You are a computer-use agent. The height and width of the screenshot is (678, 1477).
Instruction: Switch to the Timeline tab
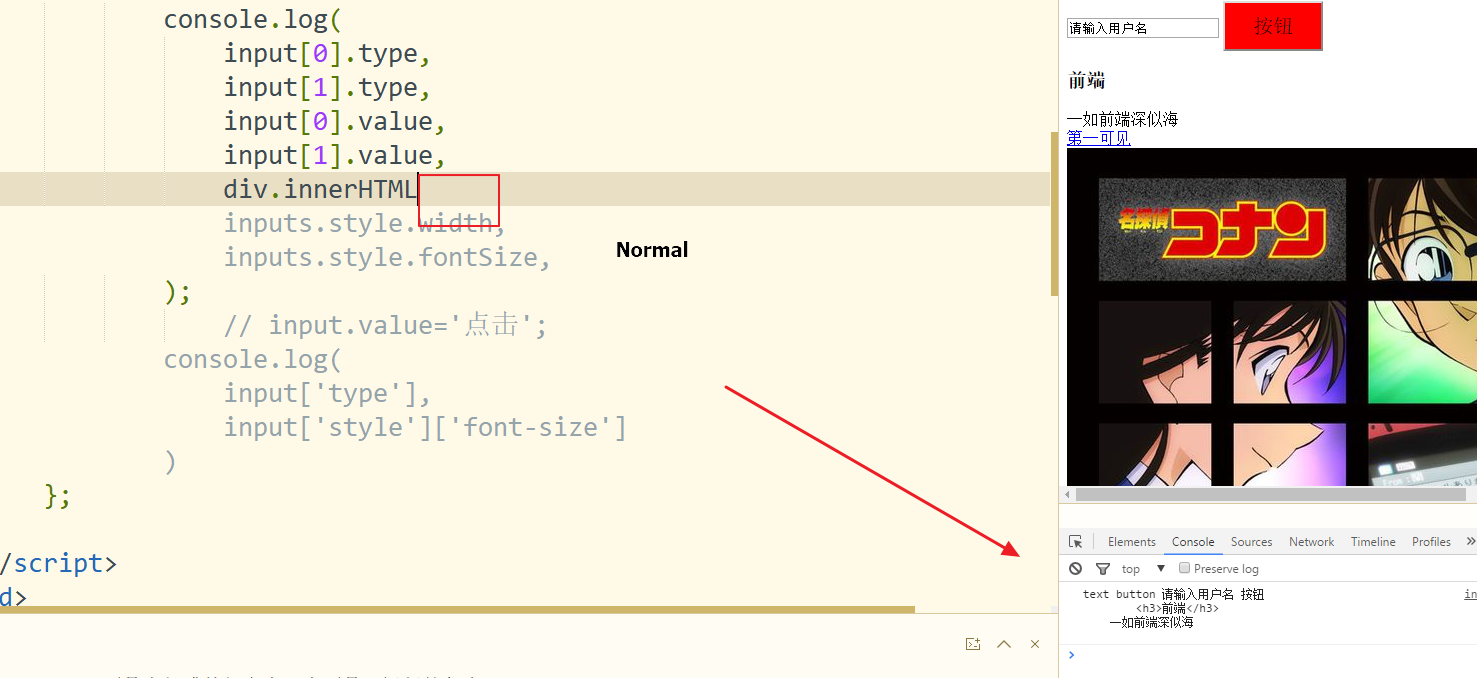tap(1373, 542)
